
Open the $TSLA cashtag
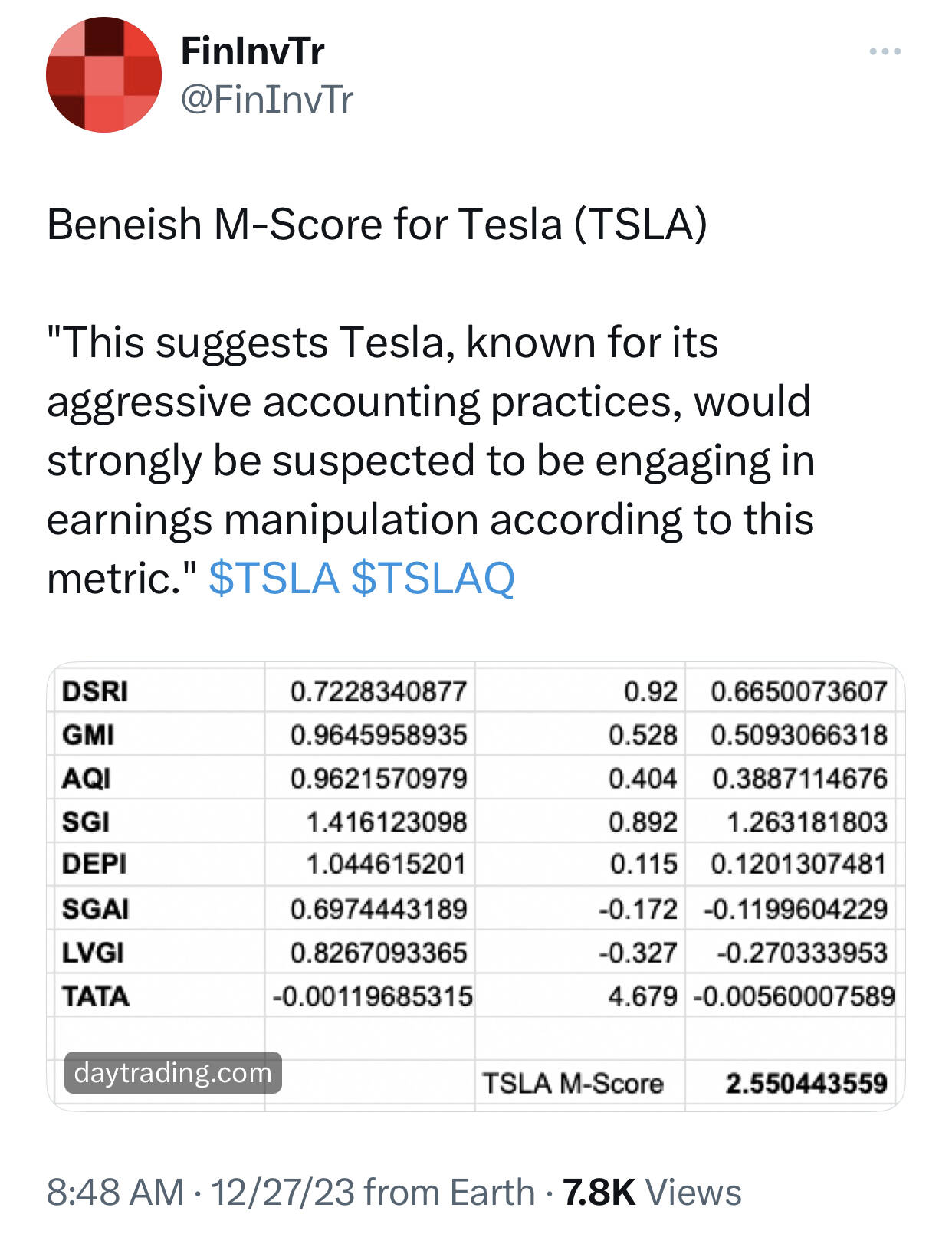(x=274, y=577)
